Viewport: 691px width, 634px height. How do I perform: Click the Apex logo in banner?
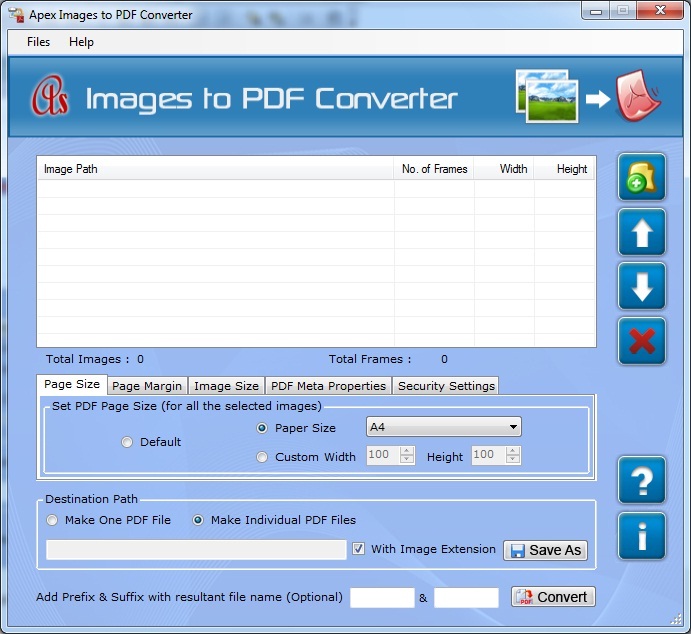click(49, 98)
